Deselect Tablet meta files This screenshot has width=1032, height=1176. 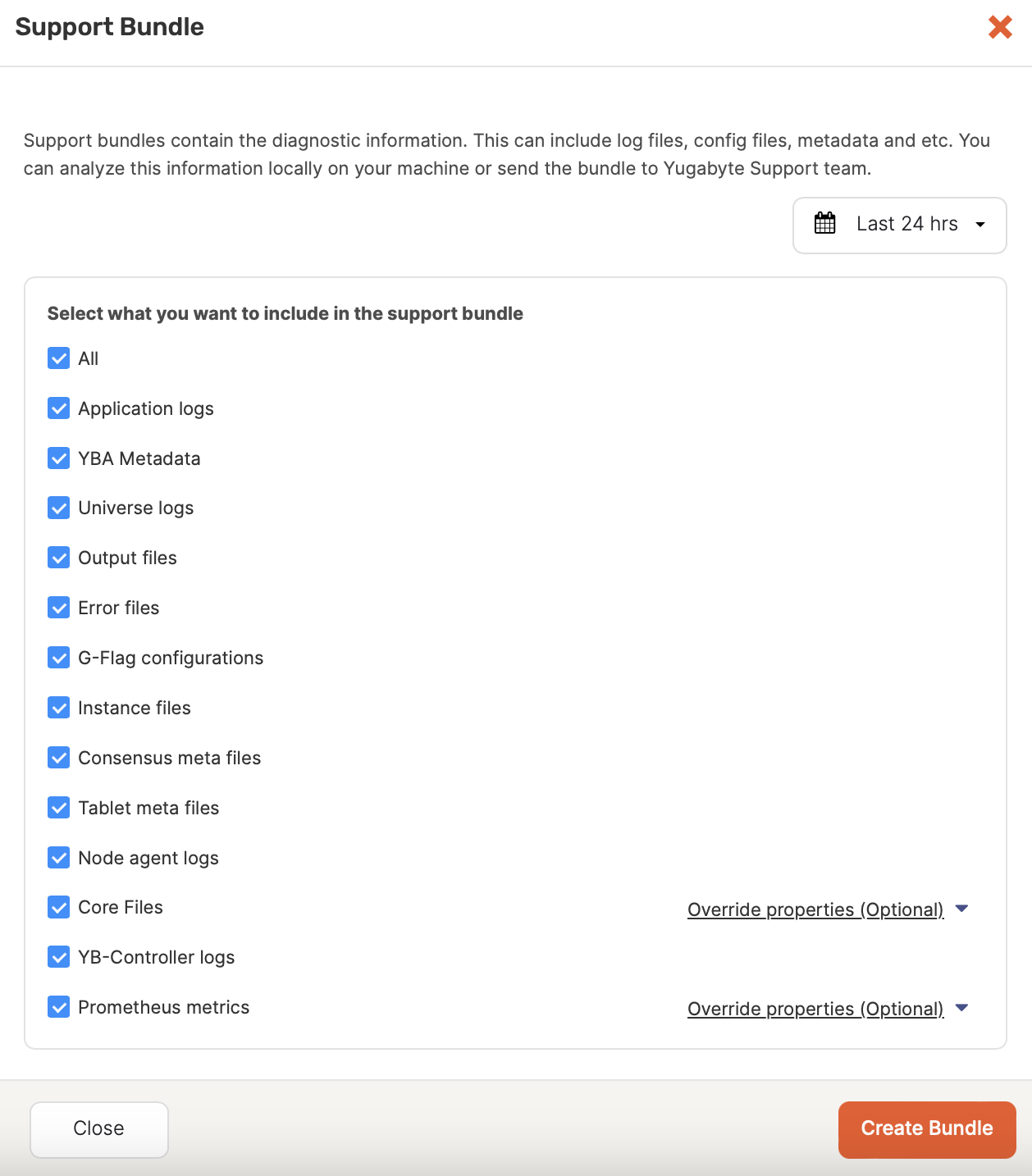58,808
